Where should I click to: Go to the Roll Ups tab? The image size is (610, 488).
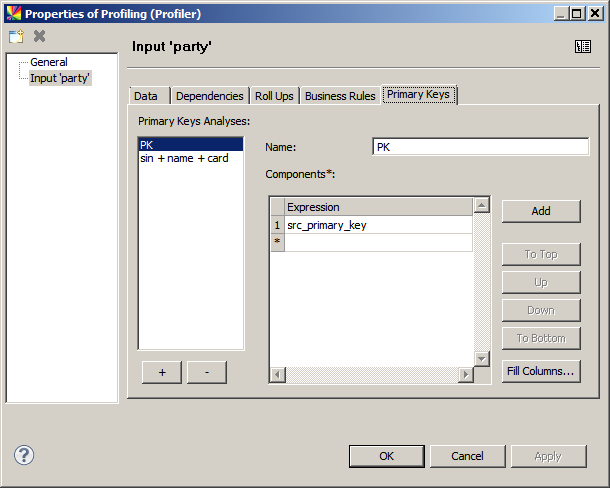pos(274,96)
